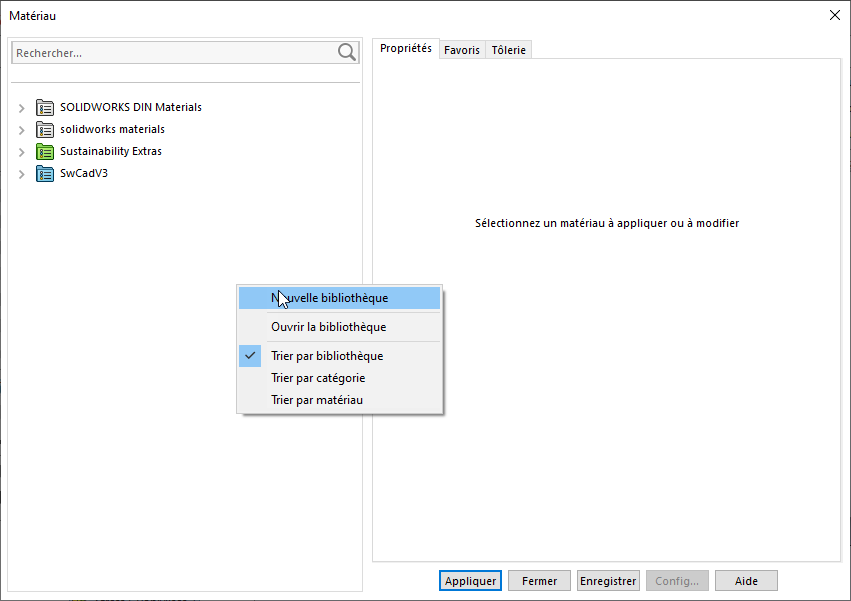Enable Trier par matériau sorting

pos(317,400)
